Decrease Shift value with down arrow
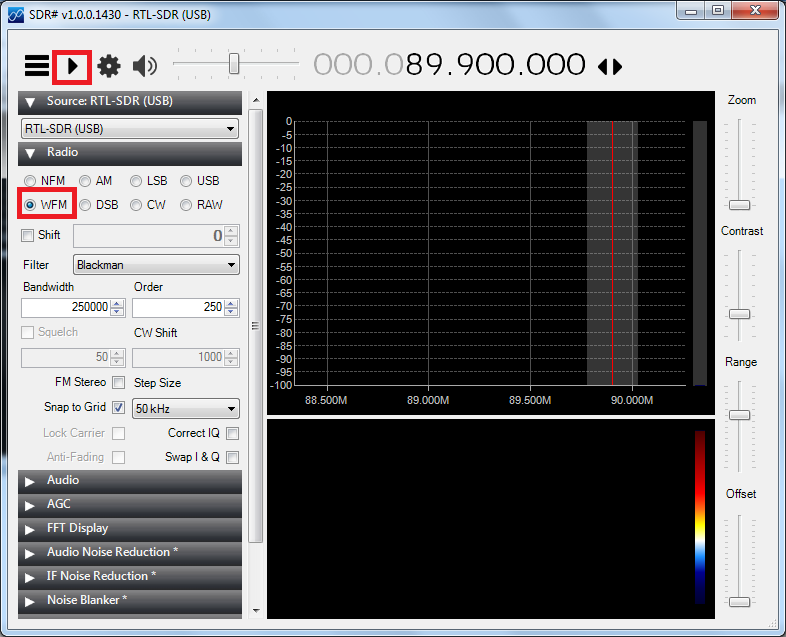786x637 pixels. coord(231,241)
